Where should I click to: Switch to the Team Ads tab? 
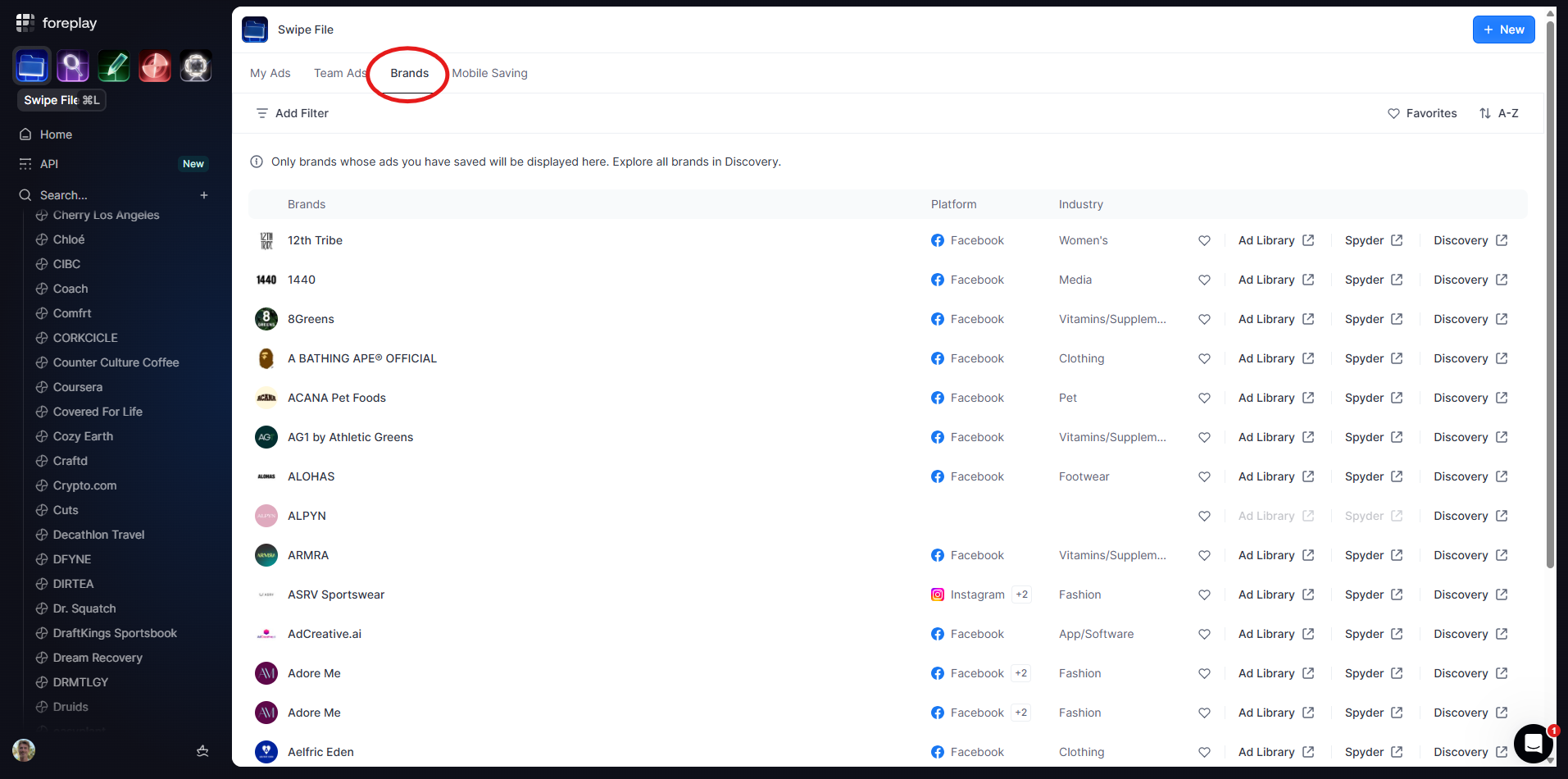(x=340, y=73)
